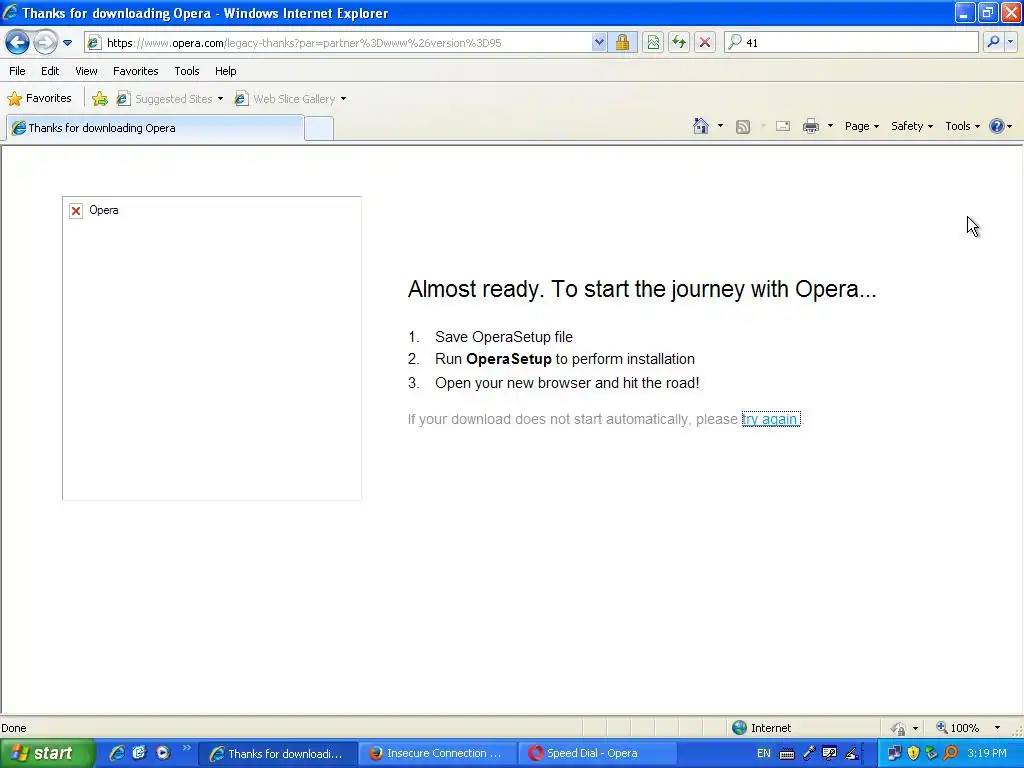Viewport: 1024px width, 768px height.
Task: Click the Done status bar text
Action: click(14, 728)
